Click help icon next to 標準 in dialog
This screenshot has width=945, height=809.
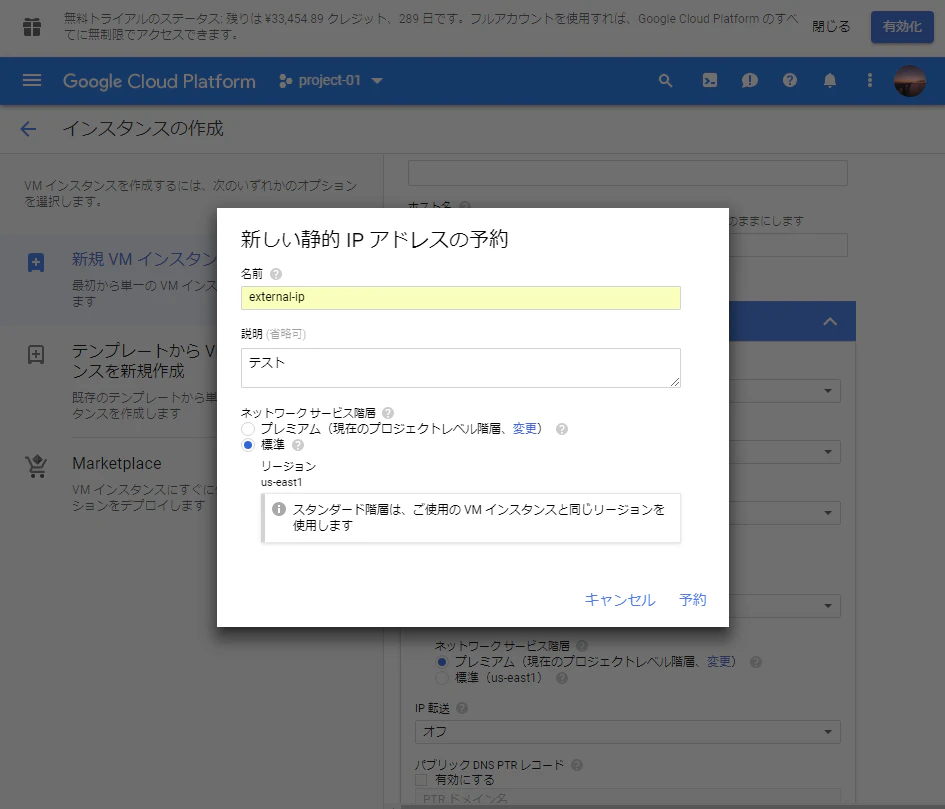pyautogui.click(x=298, y=445)
